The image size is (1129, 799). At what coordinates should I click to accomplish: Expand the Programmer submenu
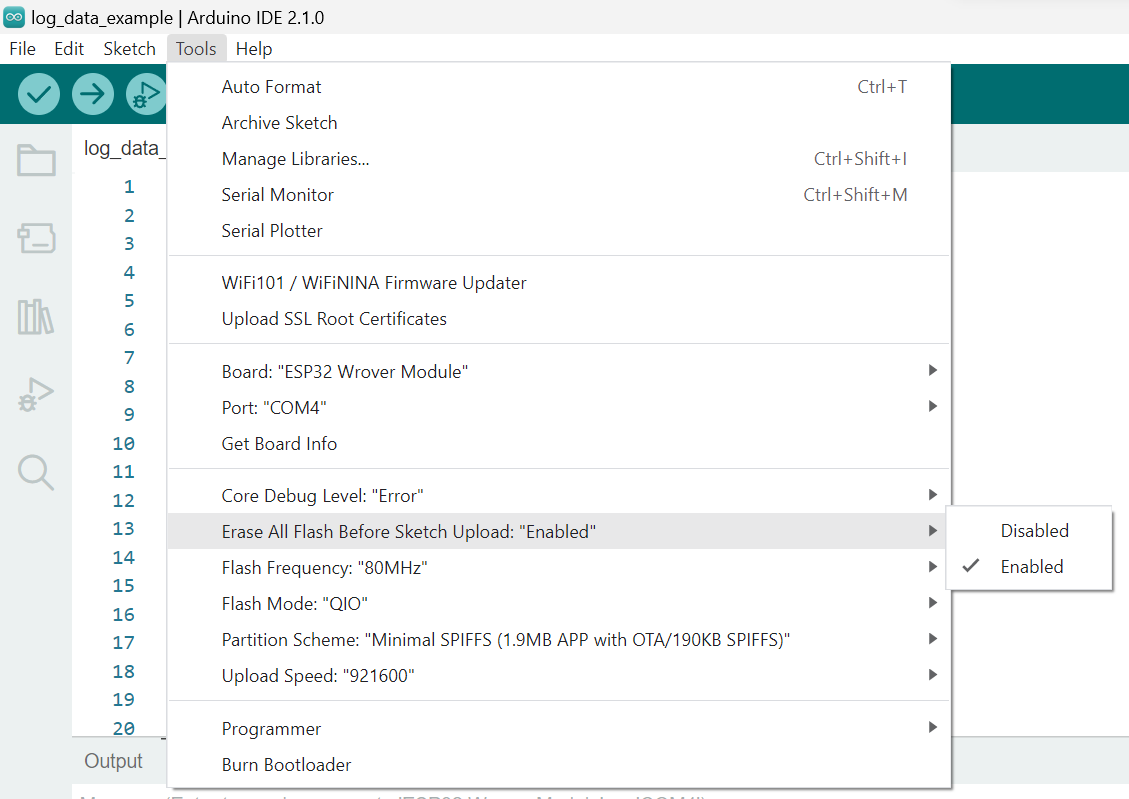tap(559, 728)
